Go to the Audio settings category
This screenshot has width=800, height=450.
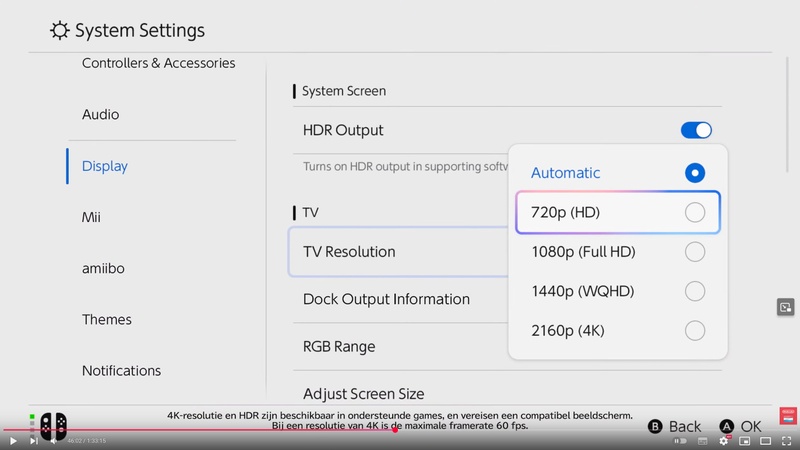101,114
